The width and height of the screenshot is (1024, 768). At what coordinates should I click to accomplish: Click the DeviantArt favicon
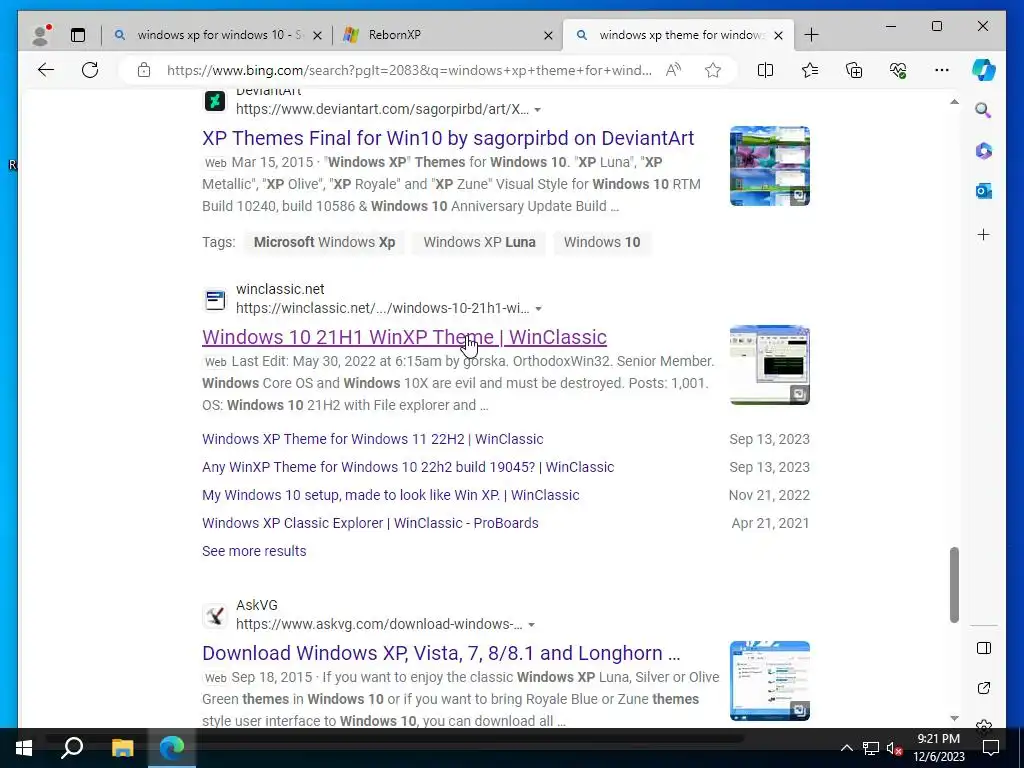click(x=215, y=101)
